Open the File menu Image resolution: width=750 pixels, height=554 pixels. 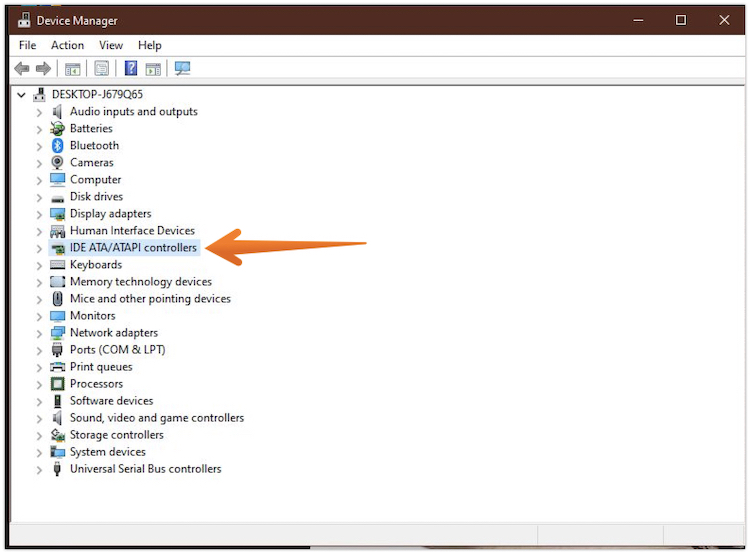[x=27, y=45]
